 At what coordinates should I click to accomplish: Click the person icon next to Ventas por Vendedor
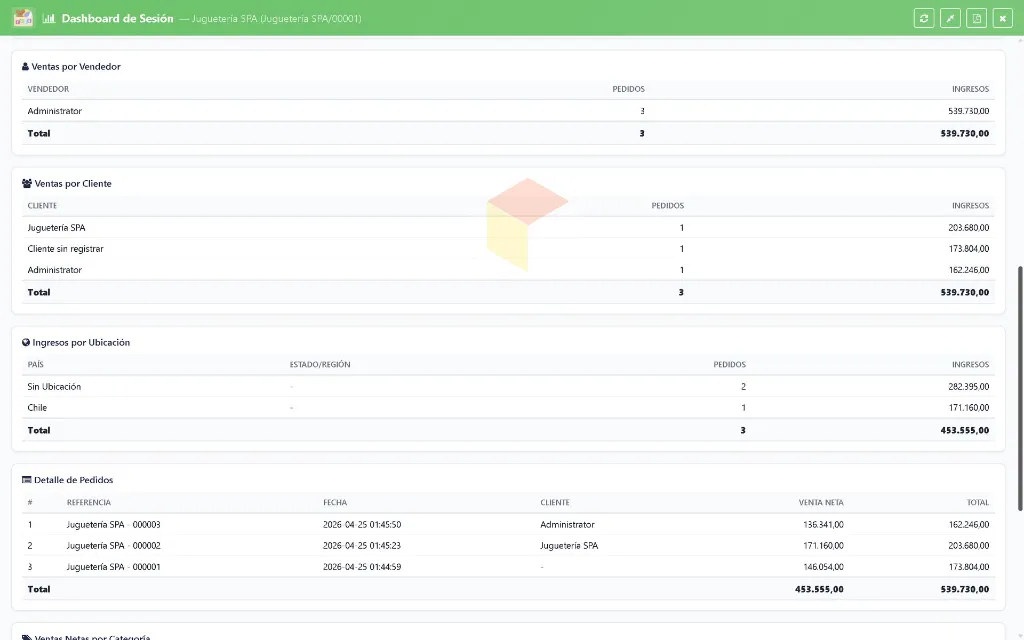tap(25, 67)
